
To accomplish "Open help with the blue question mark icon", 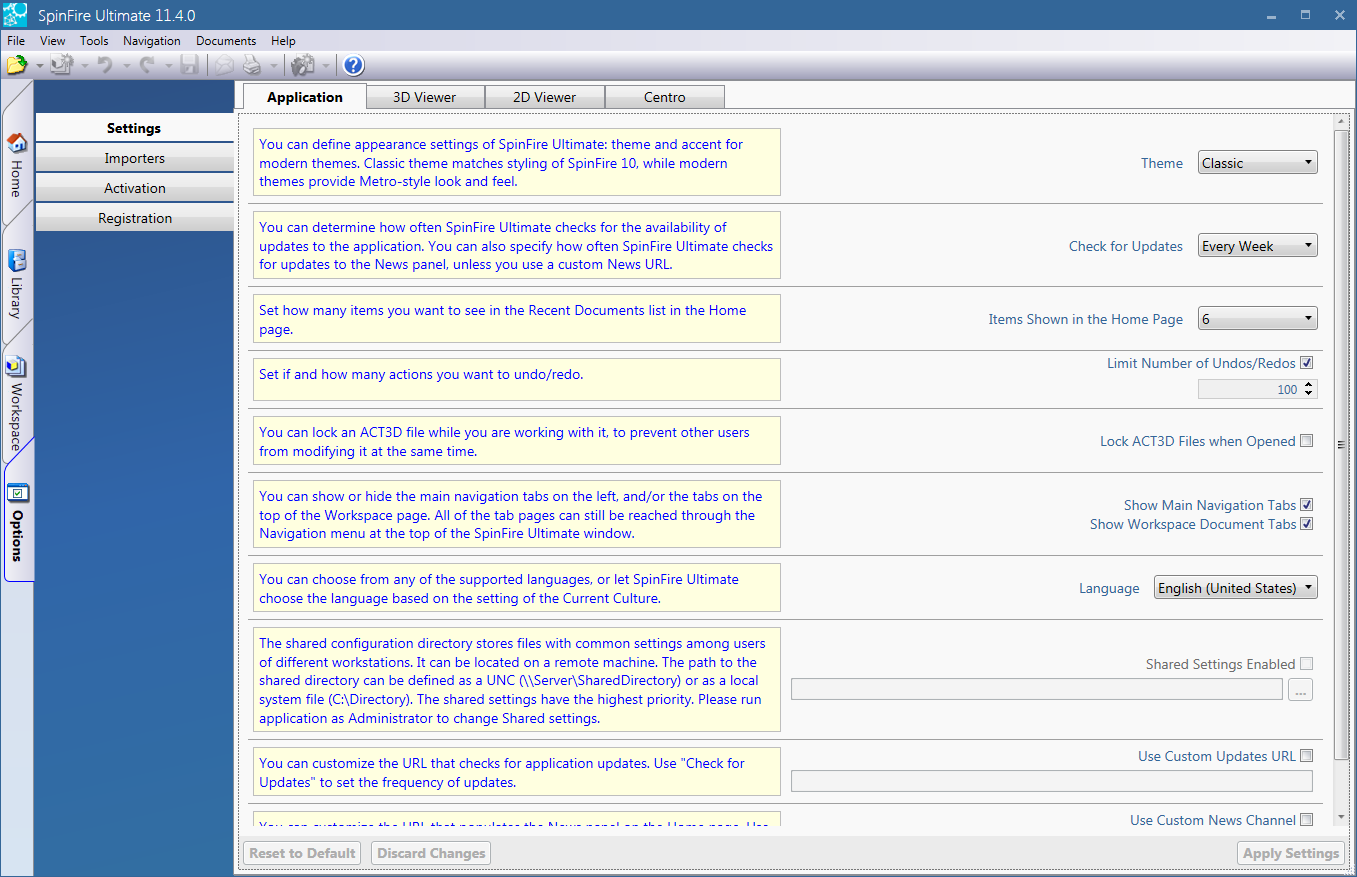I will click(x=354, y=66).
